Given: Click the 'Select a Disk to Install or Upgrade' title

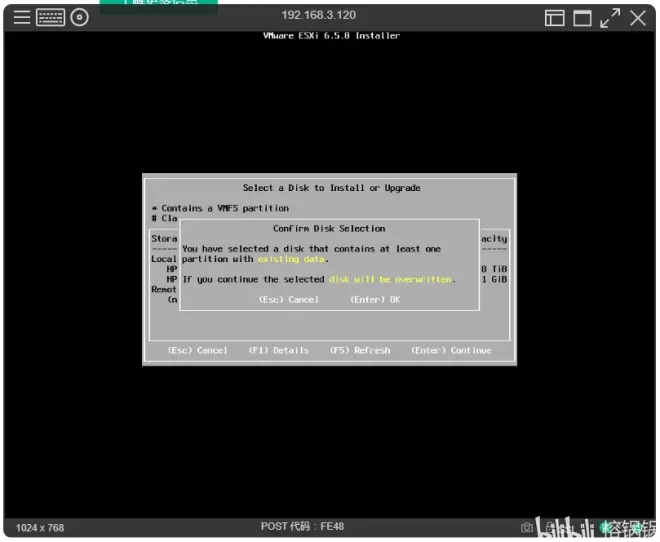Looking at the screenshot, I should point(331,188).
